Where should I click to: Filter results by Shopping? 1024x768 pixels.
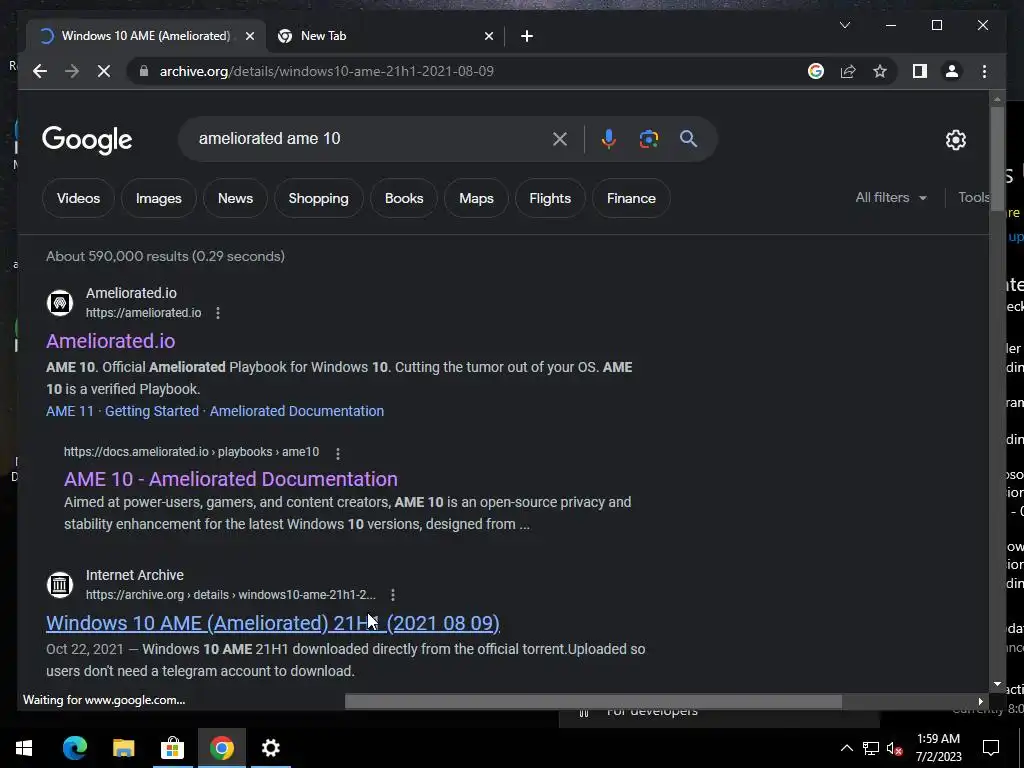point(319,199)
